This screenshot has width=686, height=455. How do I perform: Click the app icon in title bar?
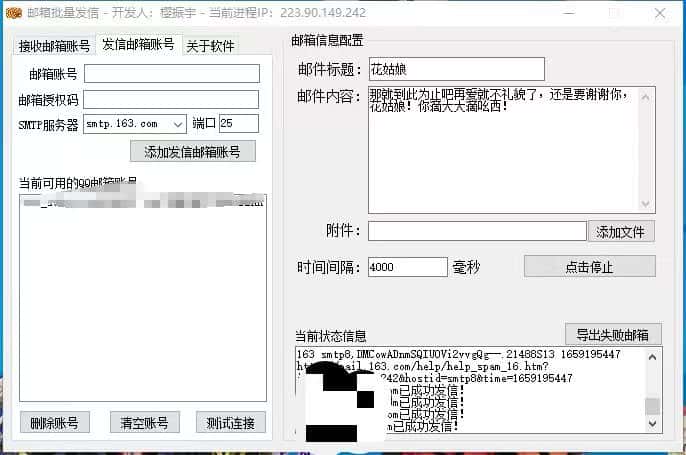coord(12,14)
